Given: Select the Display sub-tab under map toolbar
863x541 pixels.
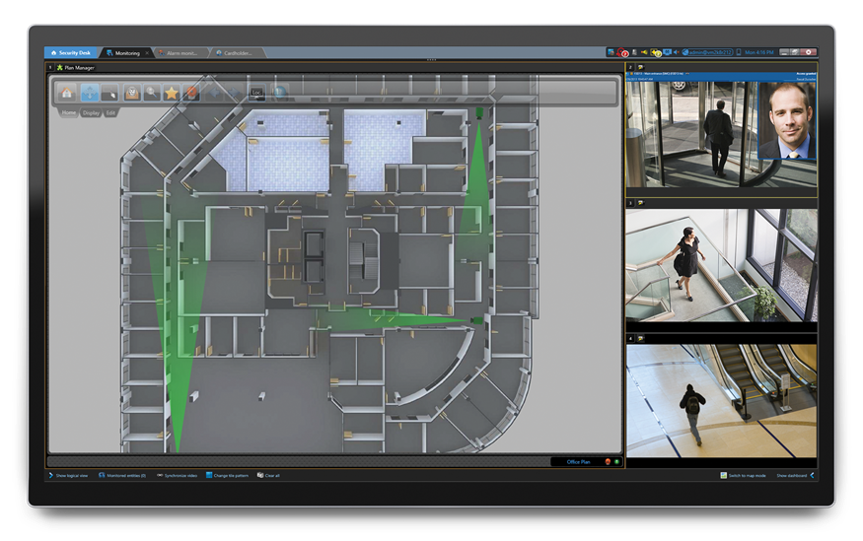Looking at the screenshot, I should [91, 113].
